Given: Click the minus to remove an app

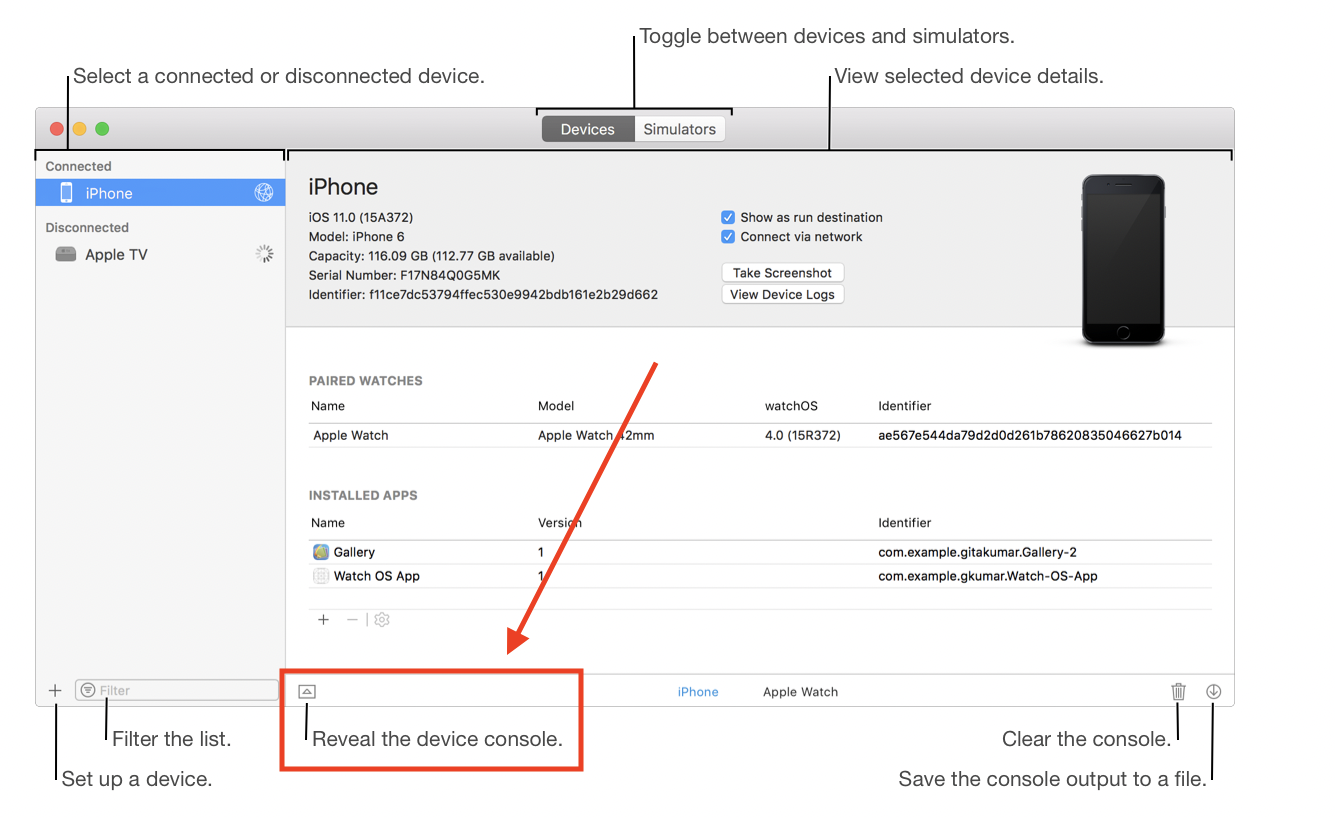Looking at the screenshot, I should tap(351, 619).
